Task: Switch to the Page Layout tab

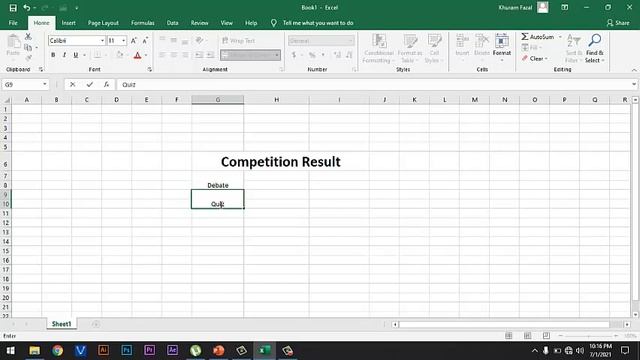Action: pyautogui.click(x=103, y=23)
